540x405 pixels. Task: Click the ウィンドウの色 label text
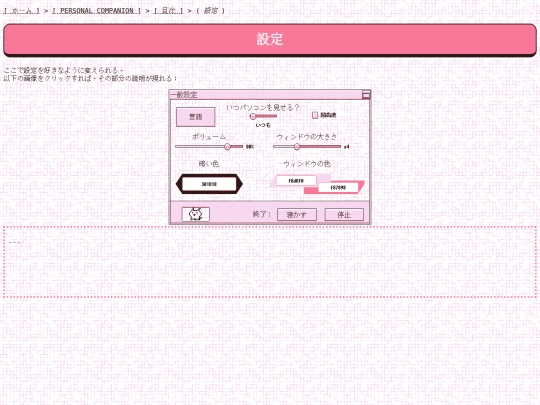pyautogui.click(x=307, y=164)
